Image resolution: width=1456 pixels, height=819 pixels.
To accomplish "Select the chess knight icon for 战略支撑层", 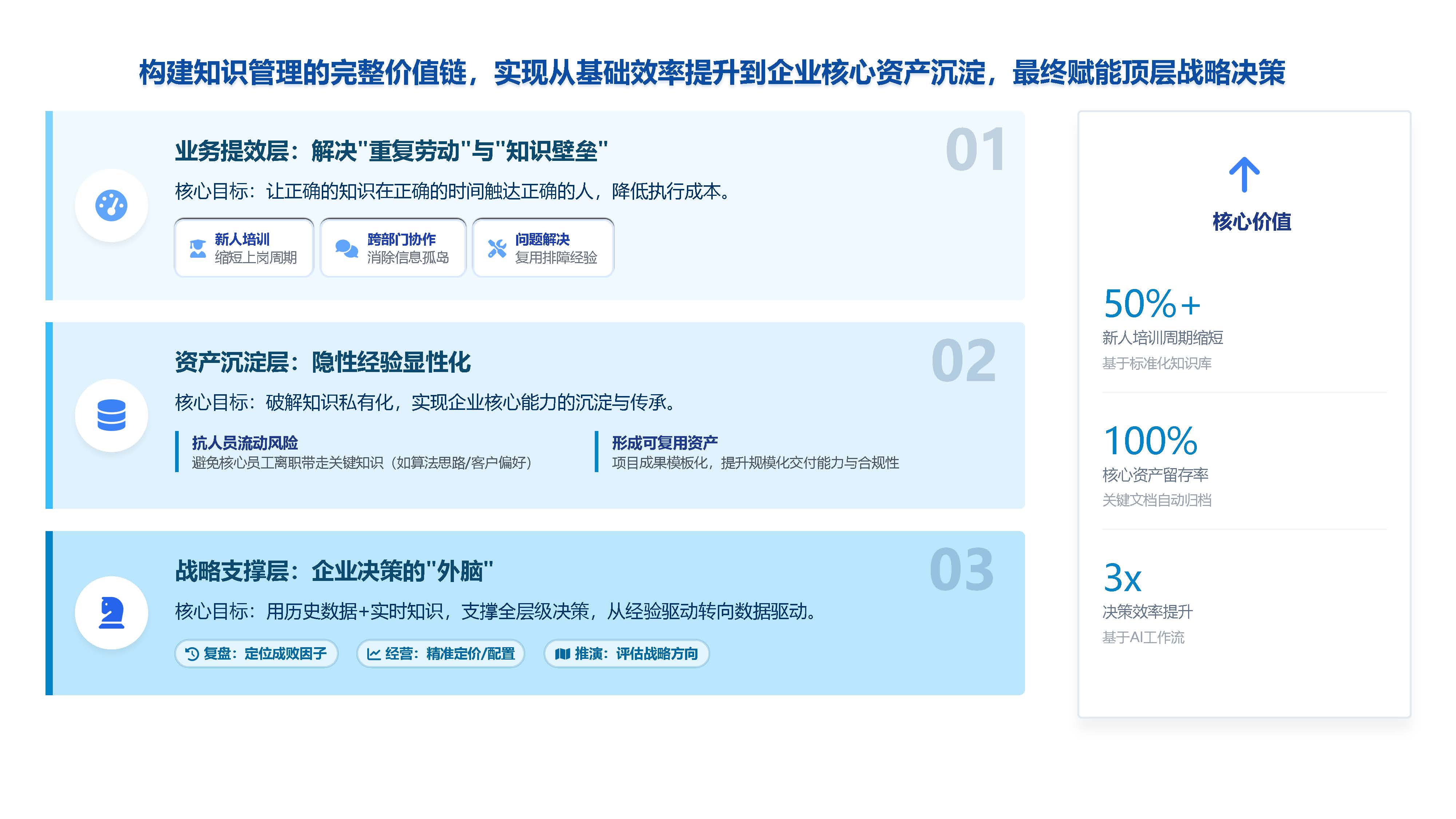I will coord(112,612).
